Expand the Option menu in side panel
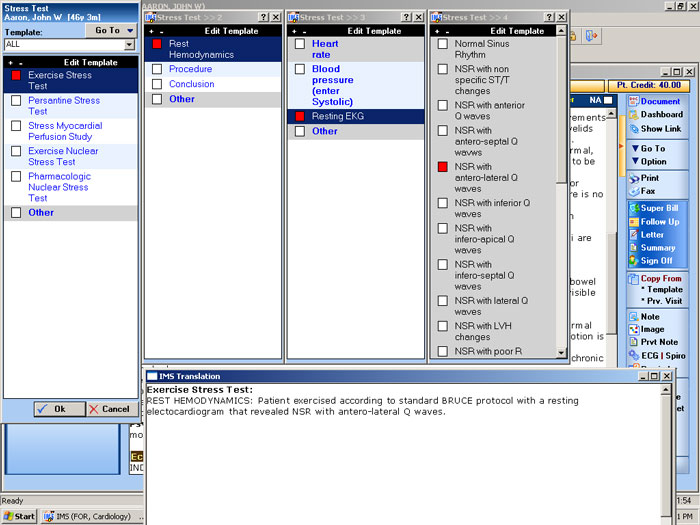This screenshot has width=700, height=525. pos(649,162)
